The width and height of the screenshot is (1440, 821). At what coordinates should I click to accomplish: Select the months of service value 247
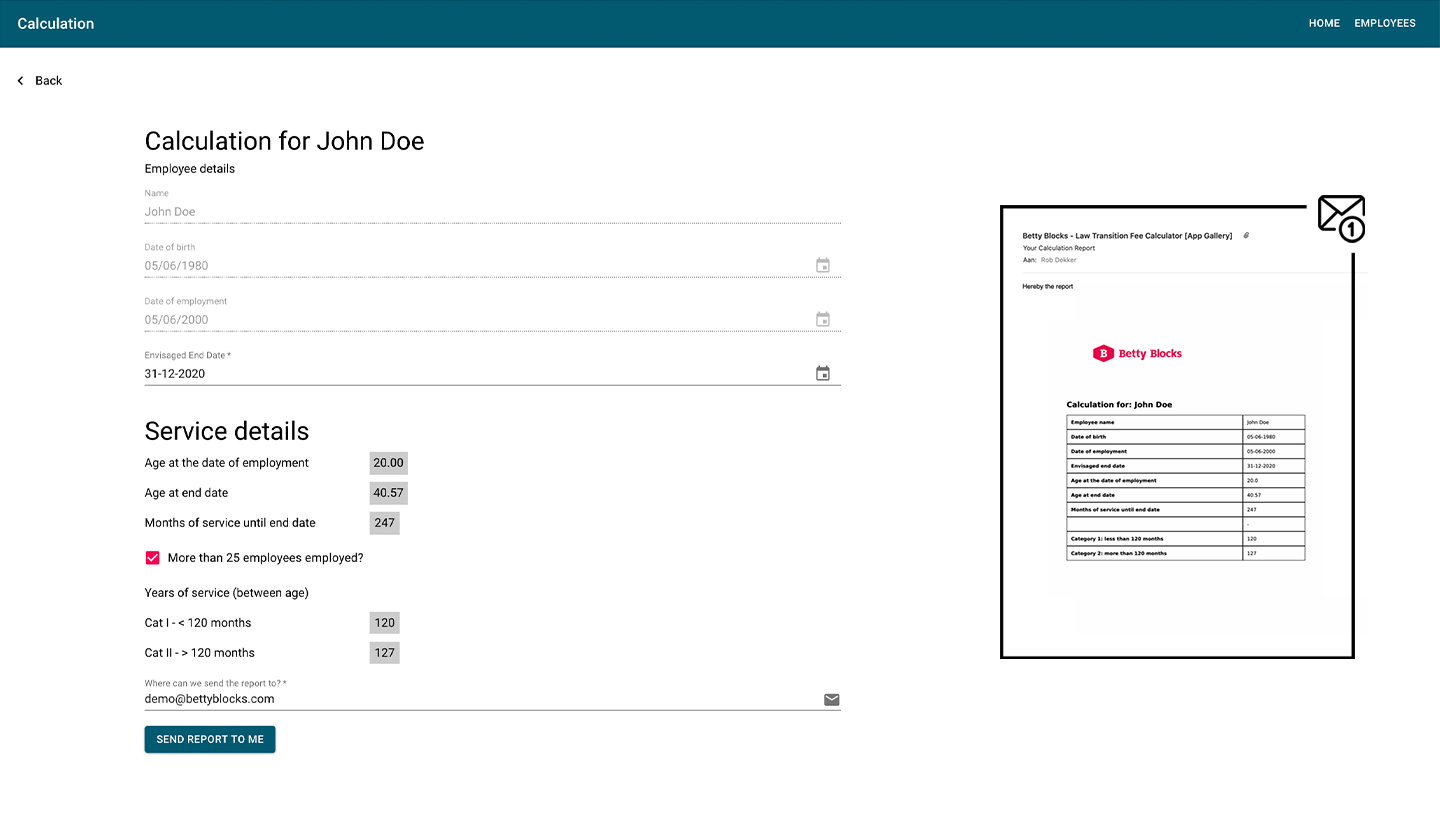click(x=384, y=523)
